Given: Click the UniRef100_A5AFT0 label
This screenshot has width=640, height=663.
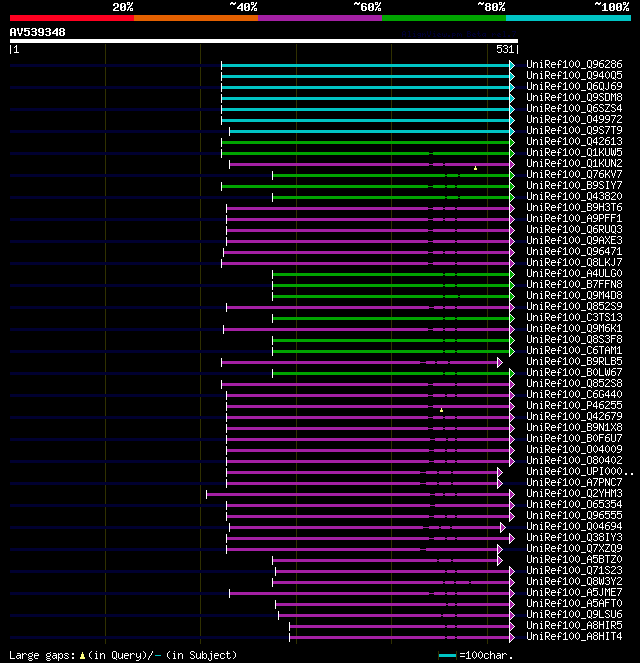Looking at the screenshot, I should [574, 603].
